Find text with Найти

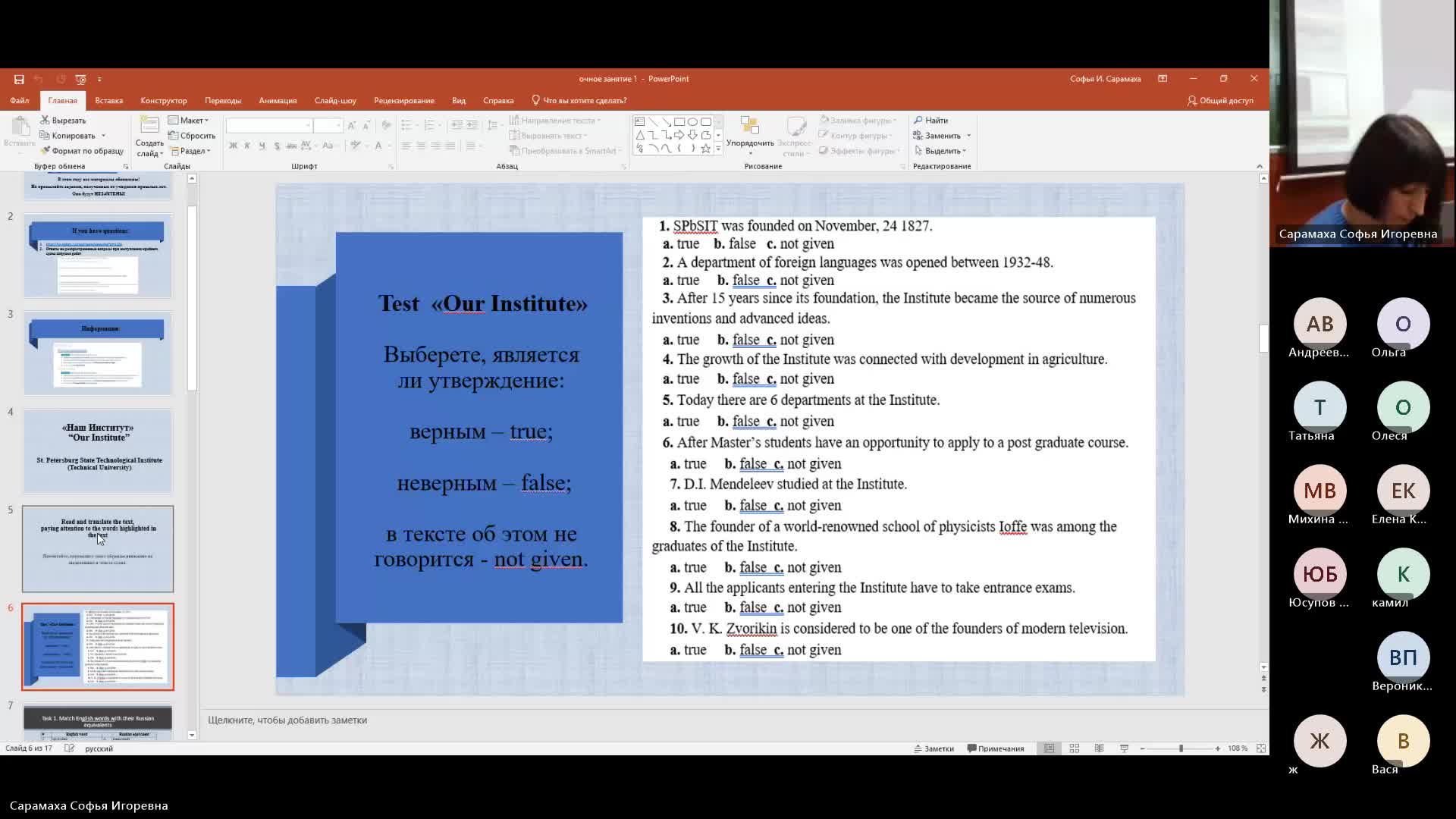pos(931,121)
